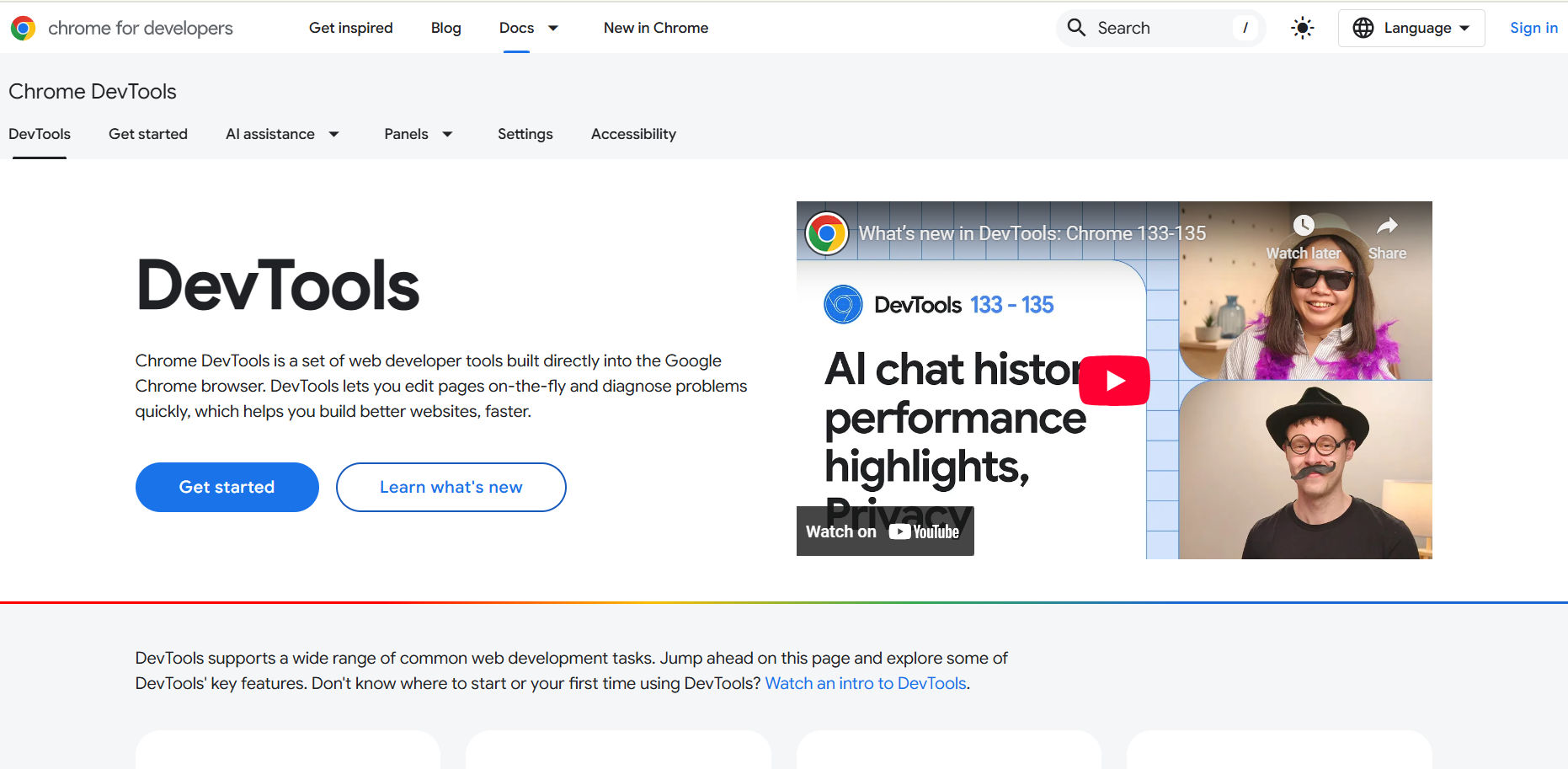This screenshot has width=1568, height=769.
Task: Click the Chrome icon in the video thumbnail
Action: point(827,233)
